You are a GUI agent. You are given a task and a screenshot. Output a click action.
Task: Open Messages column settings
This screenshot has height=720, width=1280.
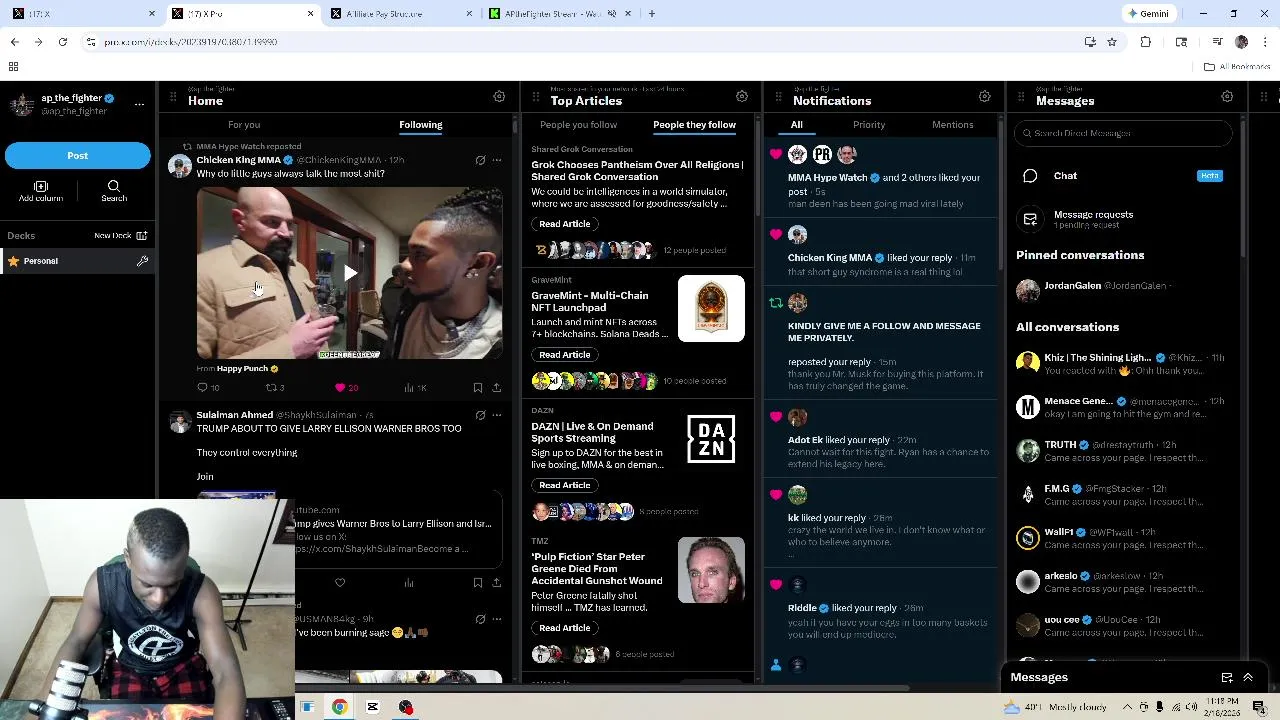(1227, 96)
